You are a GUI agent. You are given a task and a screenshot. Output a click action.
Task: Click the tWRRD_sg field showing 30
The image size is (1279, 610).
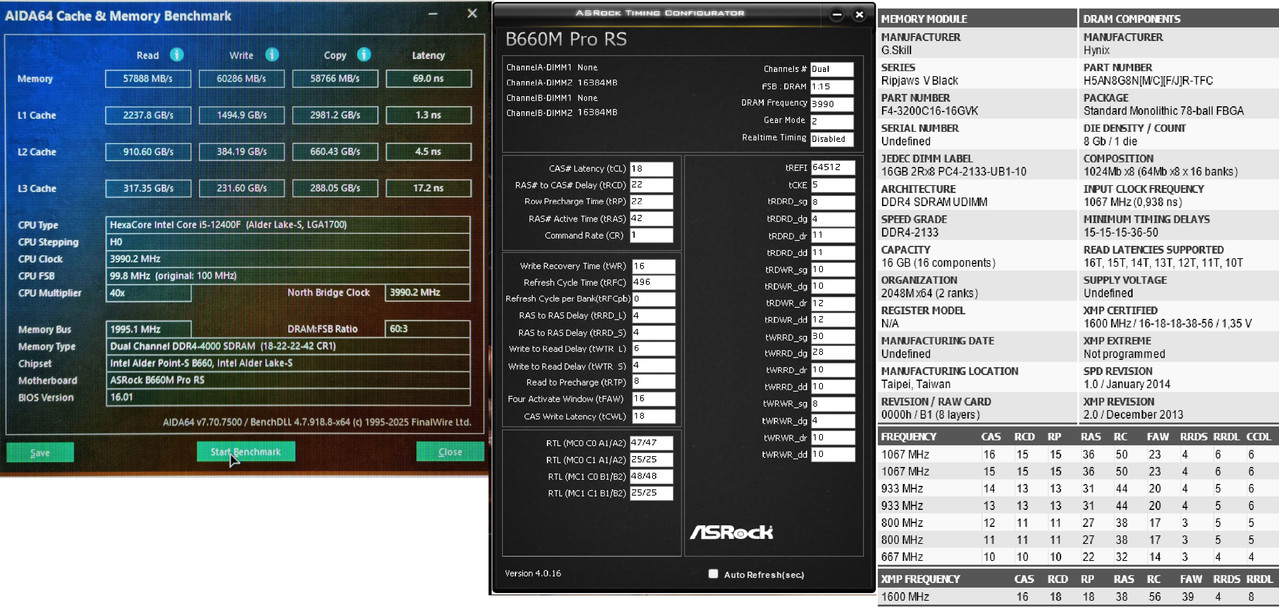click(832, 337)
